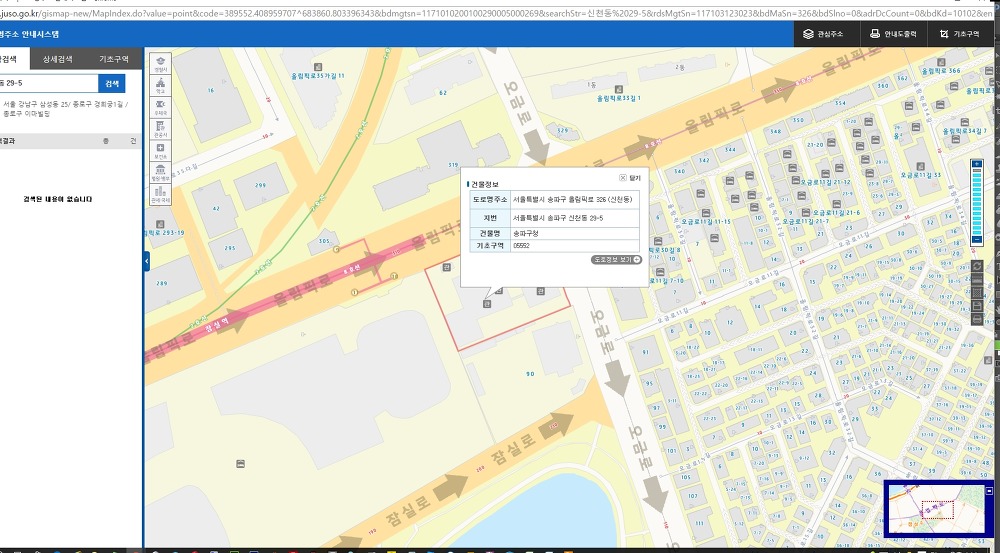
Task: Click the '오금로11길 21-12' map label
Action: pos(825,182)
